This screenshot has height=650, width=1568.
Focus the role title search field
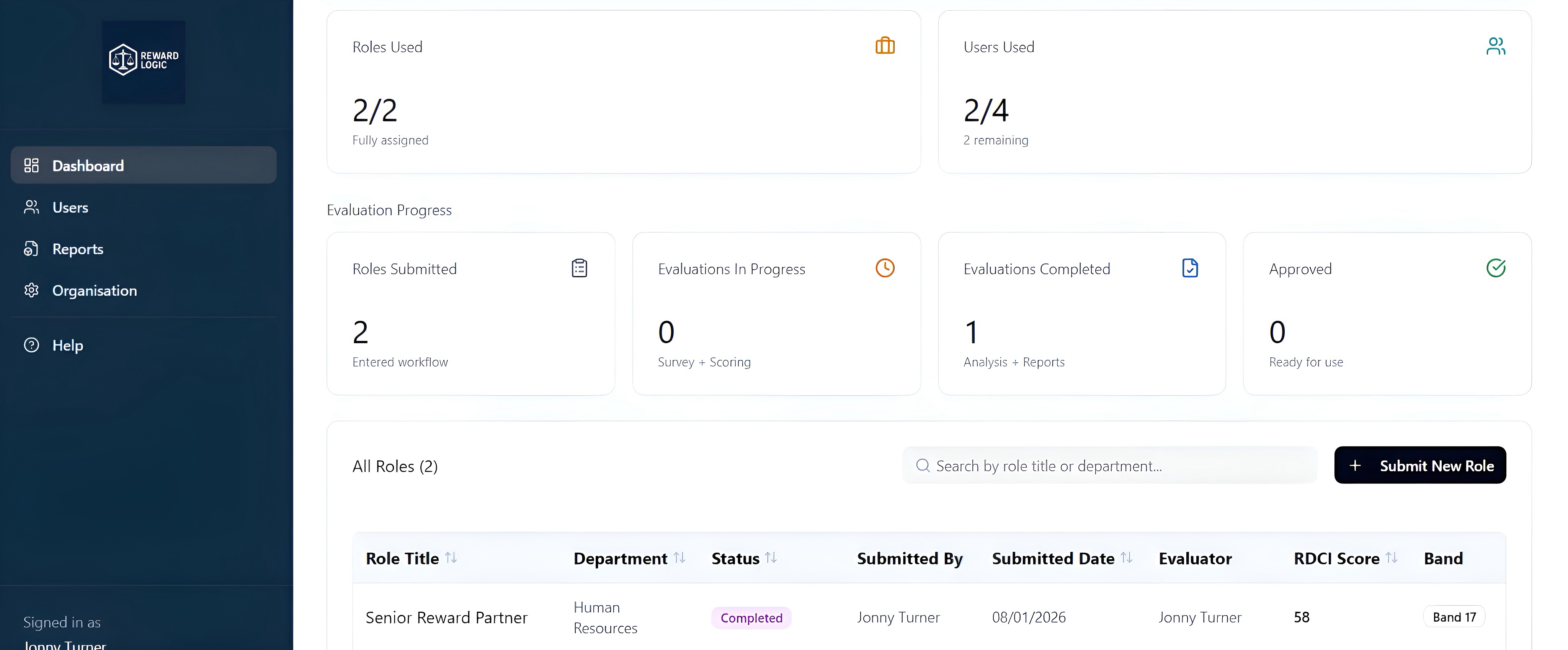coord(1110,465)
